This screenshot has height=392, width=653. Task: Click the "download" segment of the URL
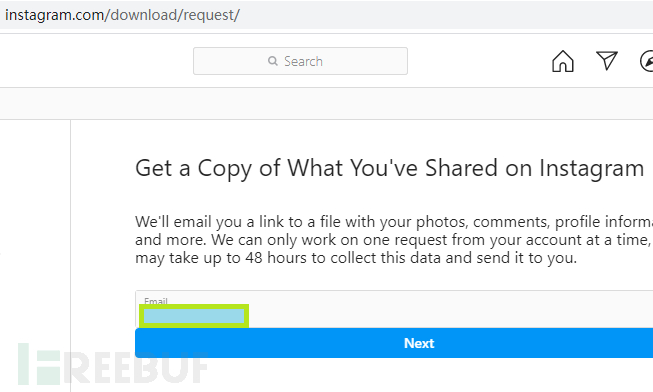(x=144, y=15)
